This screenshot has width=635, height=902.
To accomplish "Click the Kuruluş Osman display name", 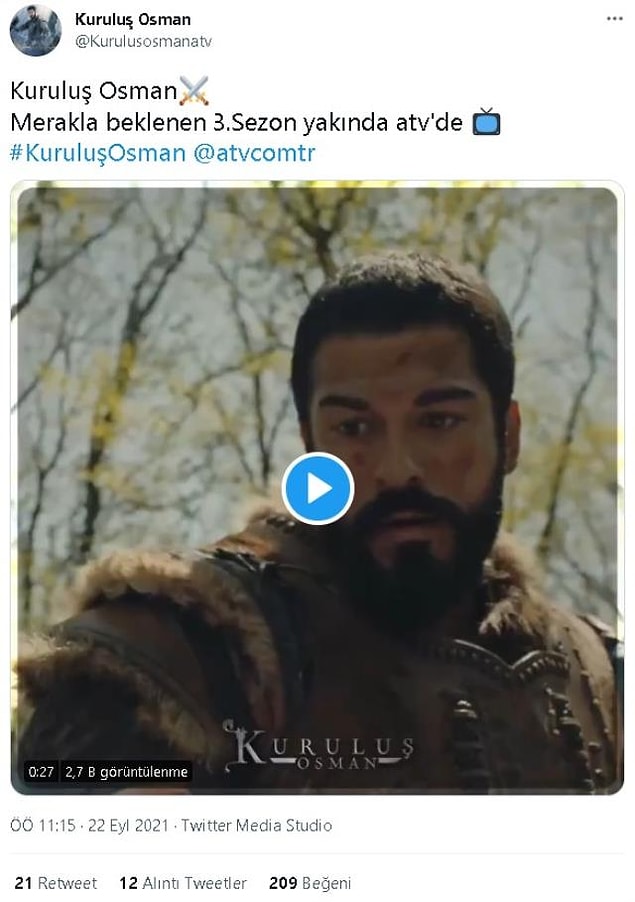I will tap(133, 20).
